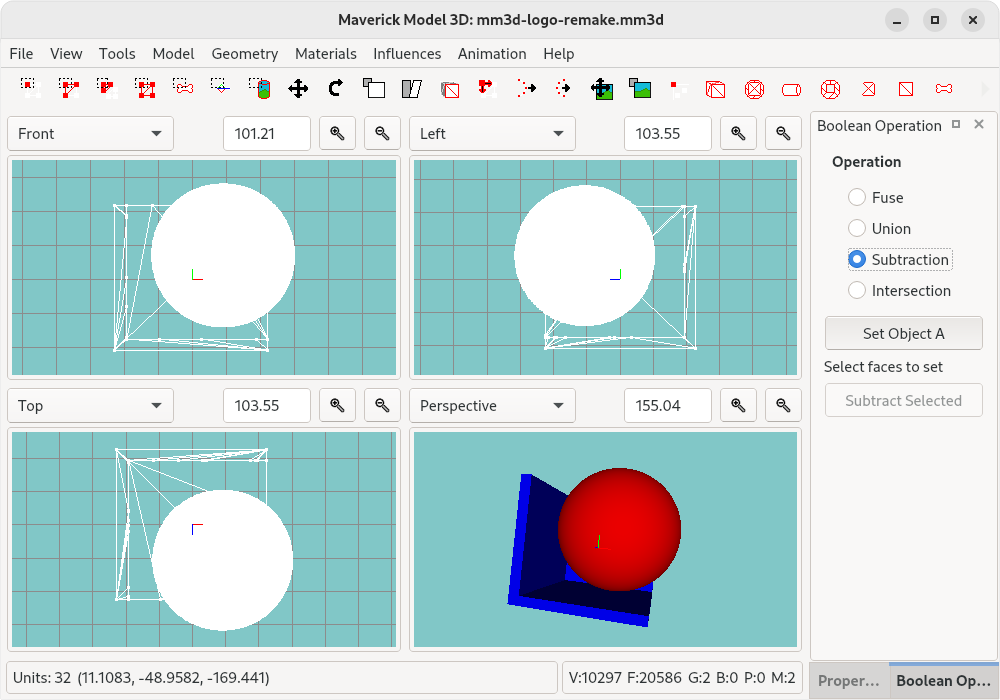Click the Left view zoom value field
Viewport: 1000px width, 700px height.
667,134
